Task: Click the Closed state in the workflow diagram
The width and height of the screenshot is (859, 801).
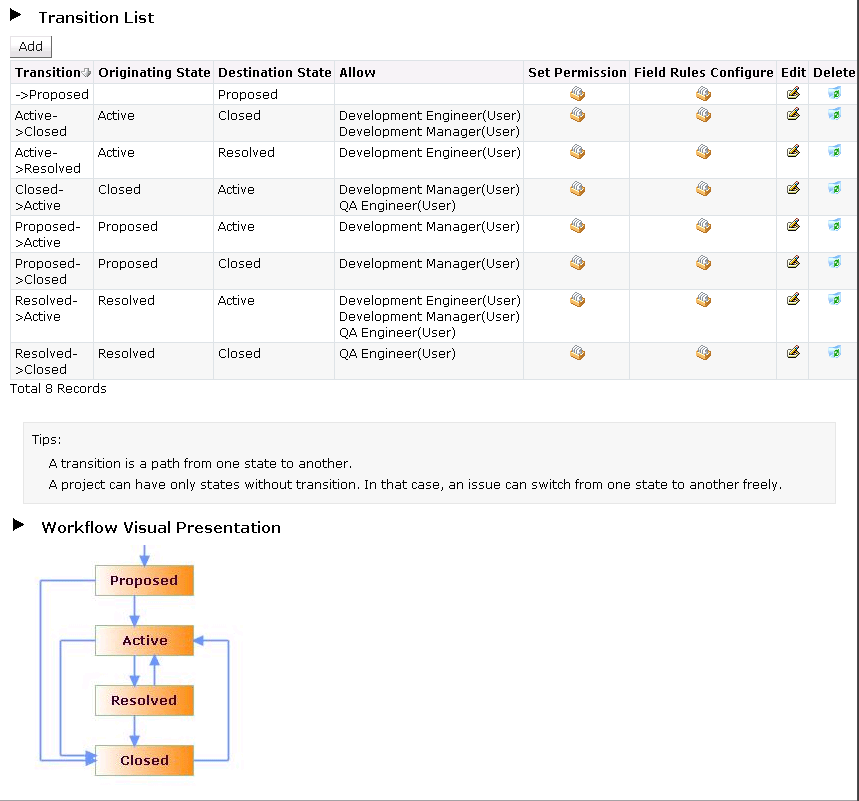Action: 144,760
